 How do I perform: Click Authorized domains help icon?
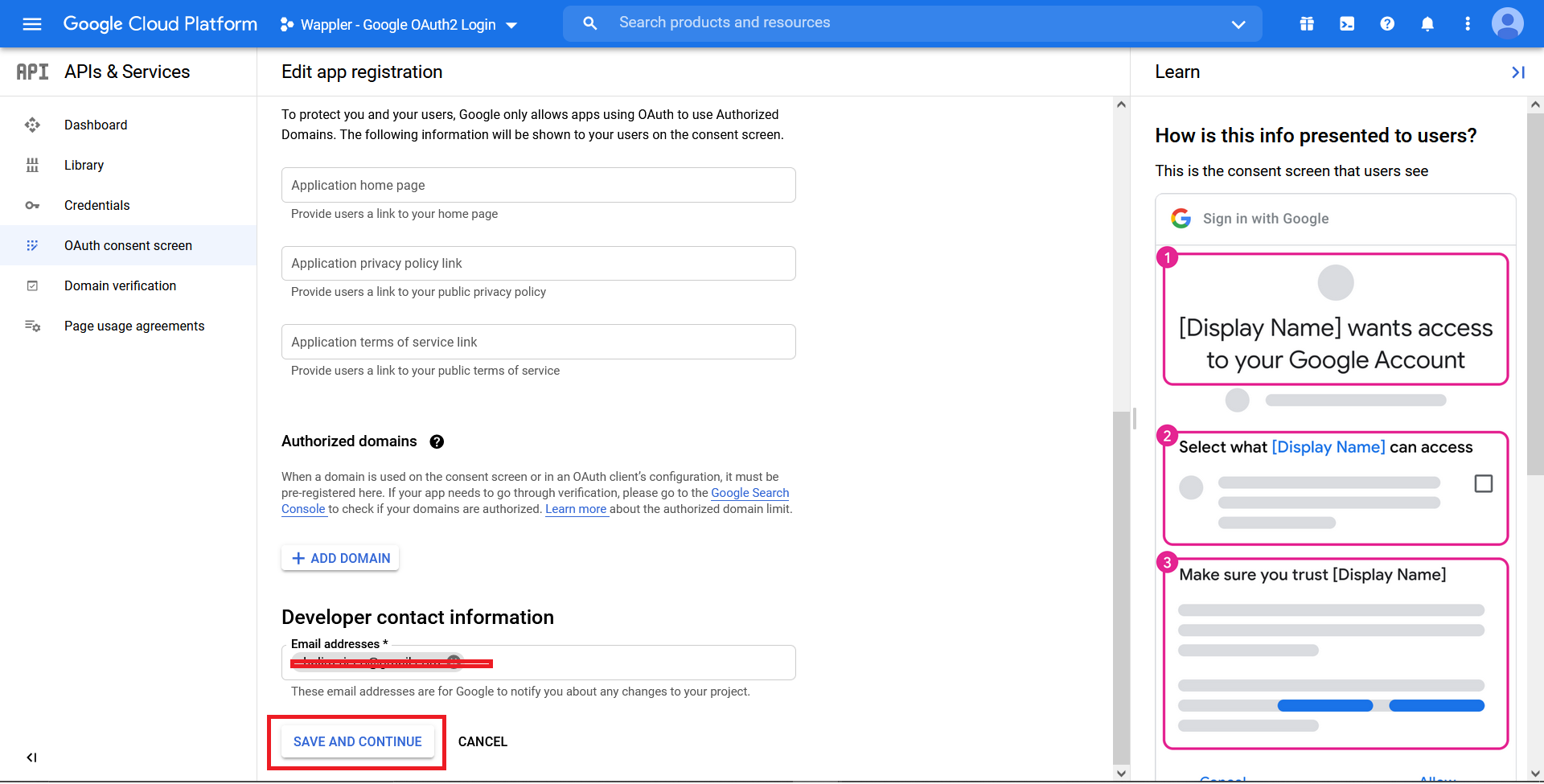[437, 441]
